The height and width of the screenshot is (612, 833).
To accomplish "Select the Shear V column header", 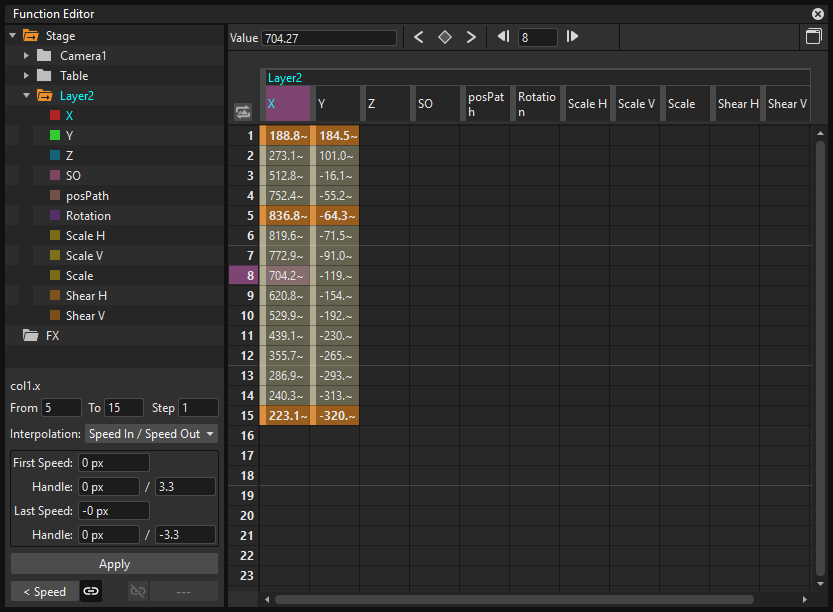I will (787, 104).
